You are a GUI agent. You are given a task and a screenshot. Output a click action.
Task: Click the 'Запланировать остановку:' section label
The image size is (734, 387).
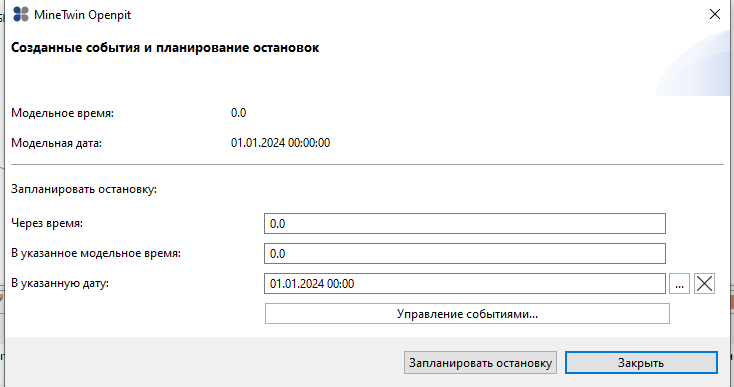tap(84, 190)
